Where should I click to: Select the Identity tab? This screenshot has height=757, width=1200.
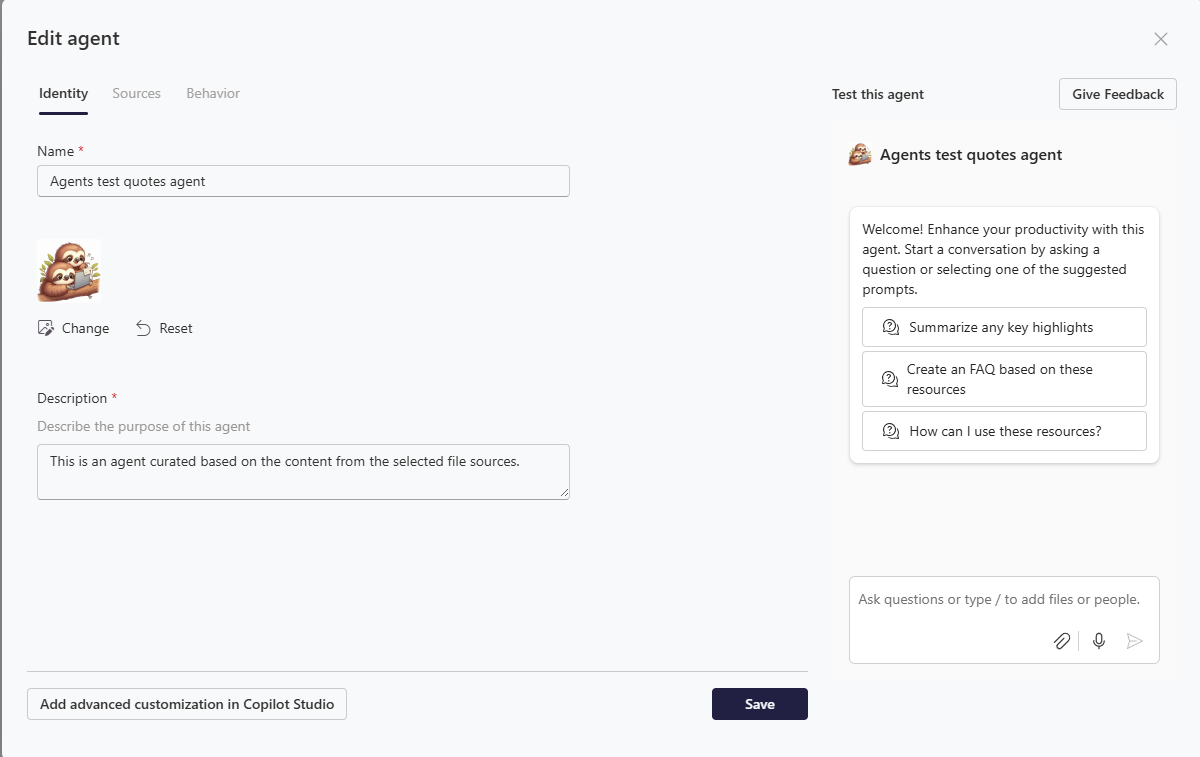point(63,93)
